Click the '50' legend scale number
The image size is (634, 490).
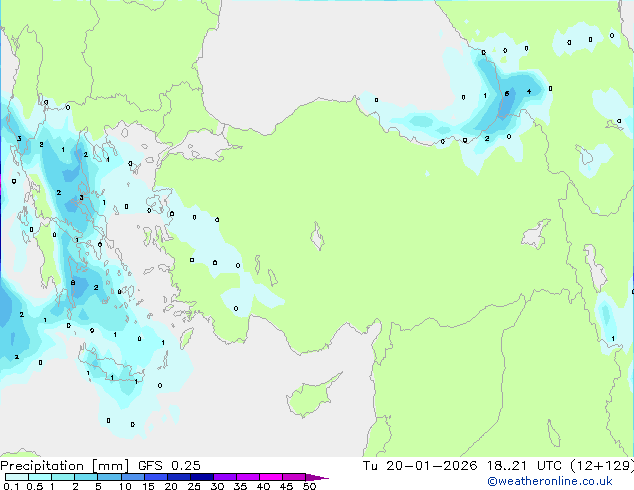tap(309, 486)
